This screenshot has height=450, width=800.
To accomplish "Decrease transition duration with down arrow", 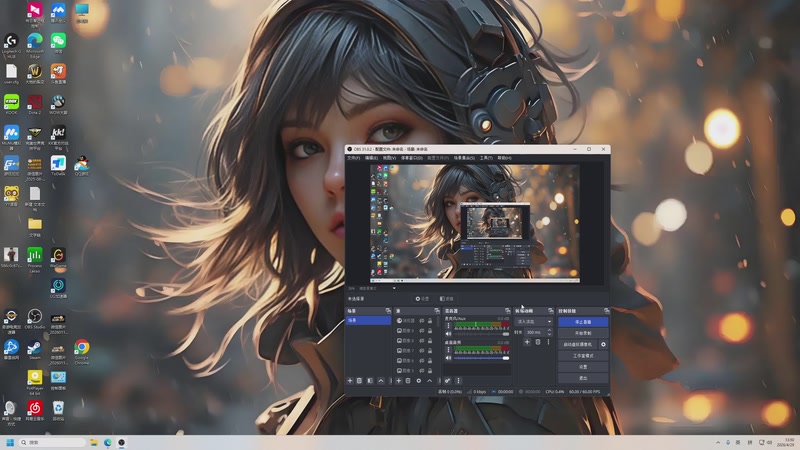I will coord(549,335).
